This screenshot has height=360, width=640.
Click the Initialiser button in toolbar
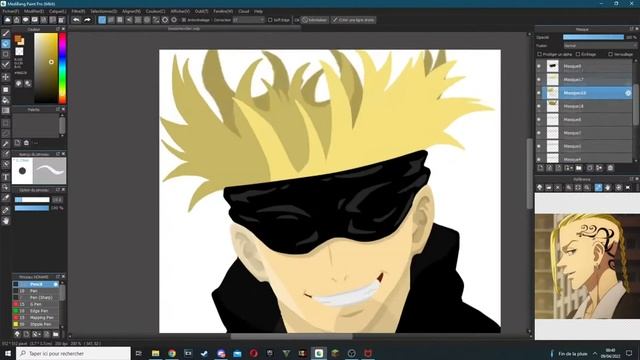click(x=315, y=20)
